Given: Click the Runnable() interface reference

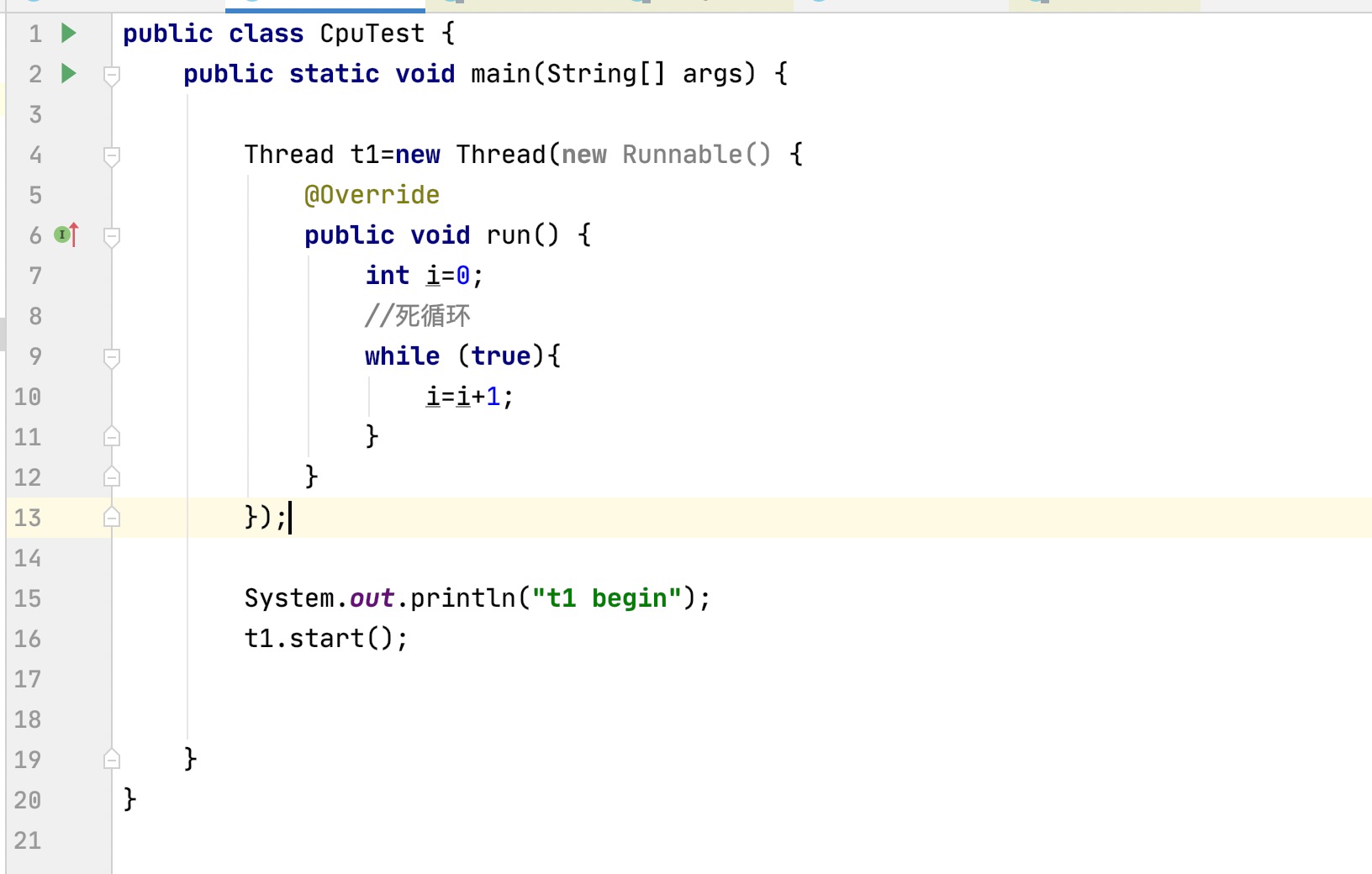Looking at the screenshot, I should click(x=696, y=155).
